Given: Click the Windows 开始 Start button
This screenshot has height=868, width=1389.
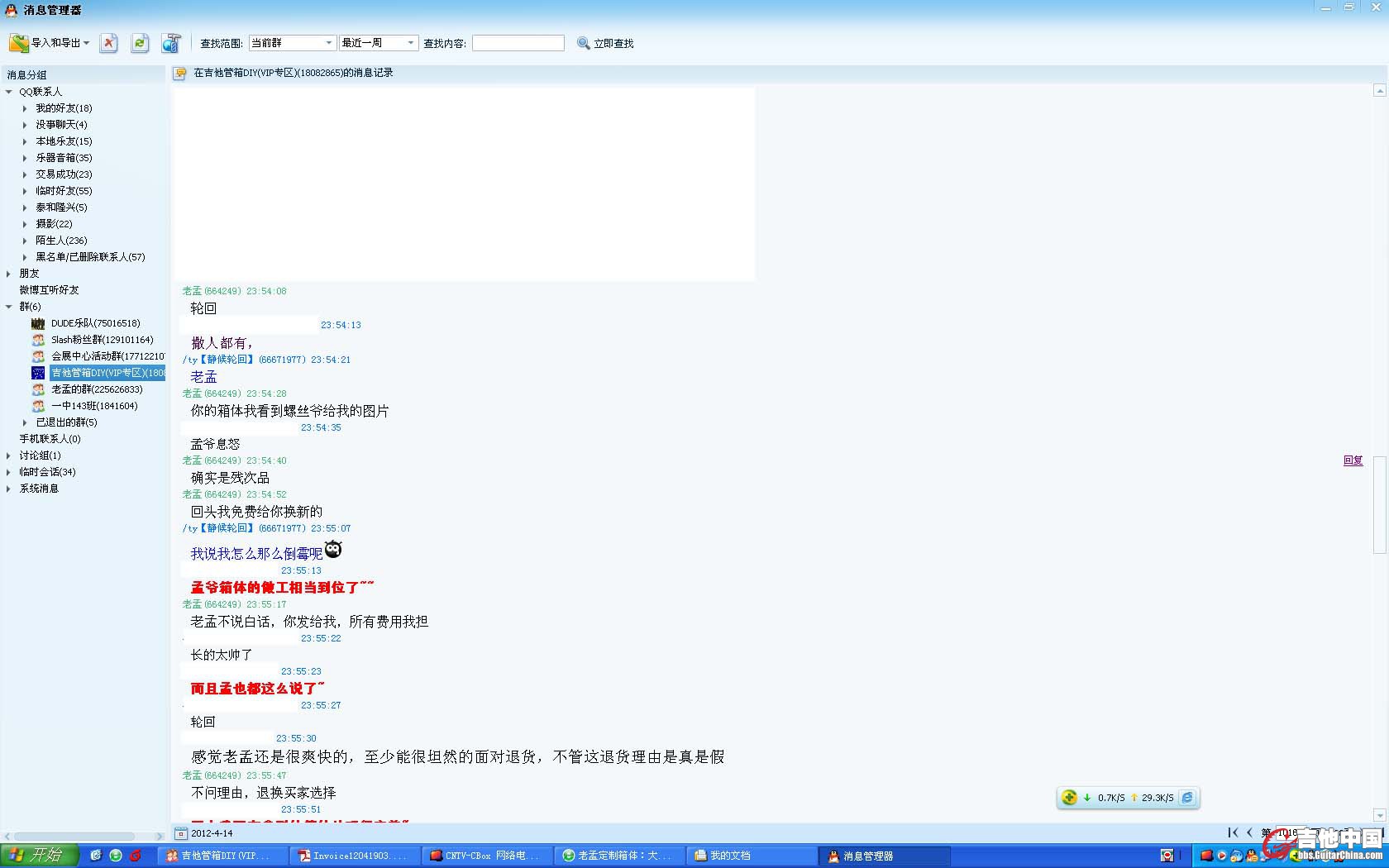Looking at the screenshot, I should click(x=39, y=856).
